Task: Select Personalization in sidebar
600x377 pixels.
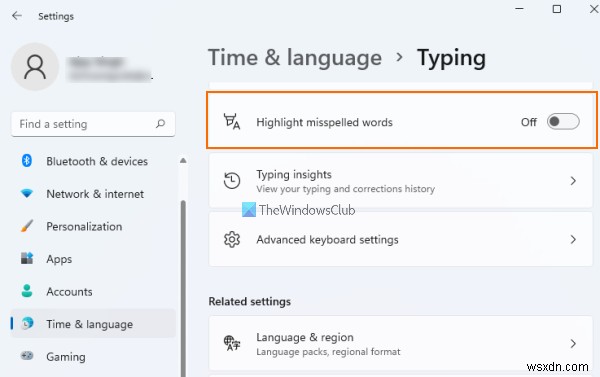Action: coord(93,226)
